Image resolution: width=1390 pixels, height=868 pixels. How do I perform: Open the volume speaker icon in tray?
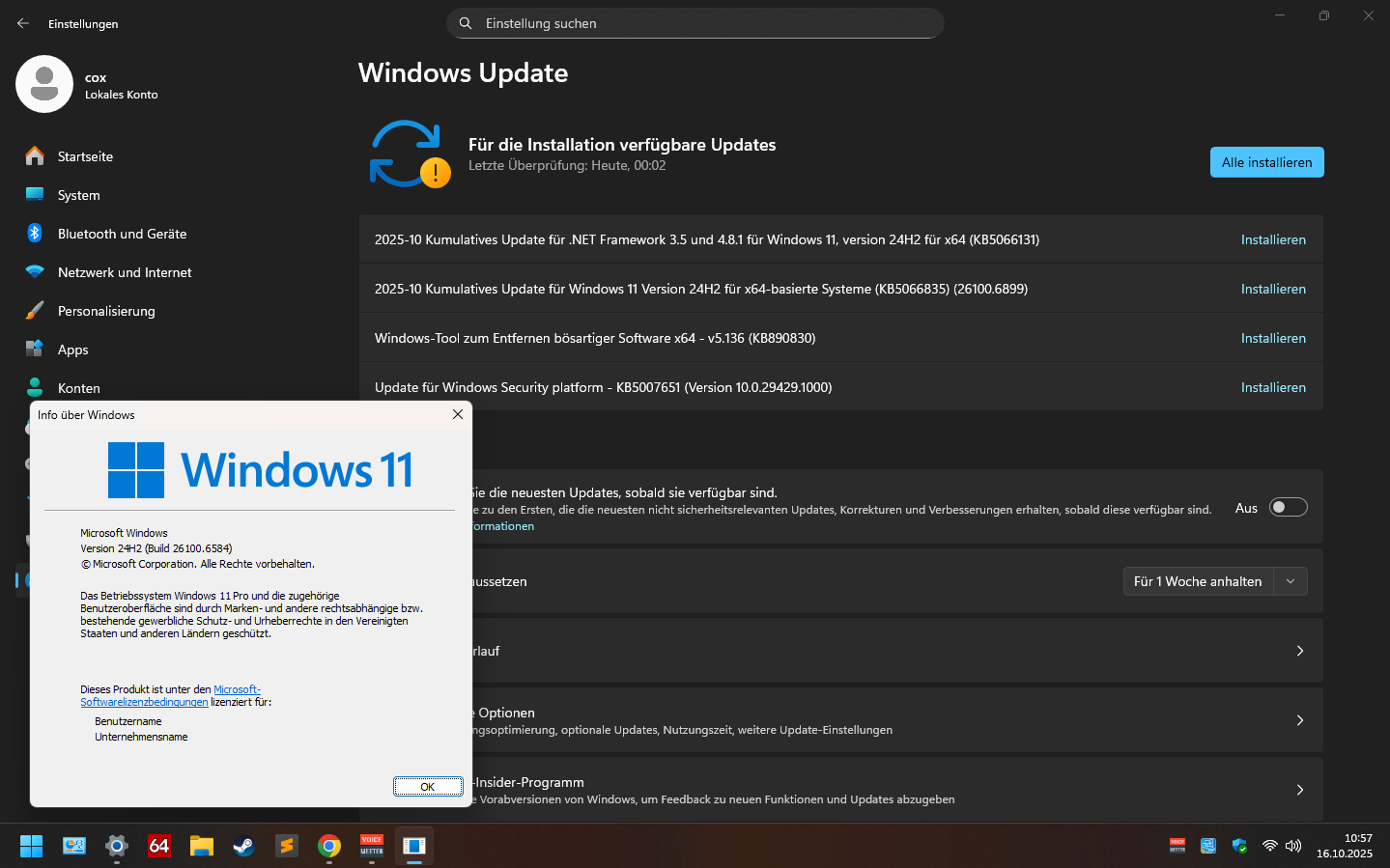[1293, 846]
